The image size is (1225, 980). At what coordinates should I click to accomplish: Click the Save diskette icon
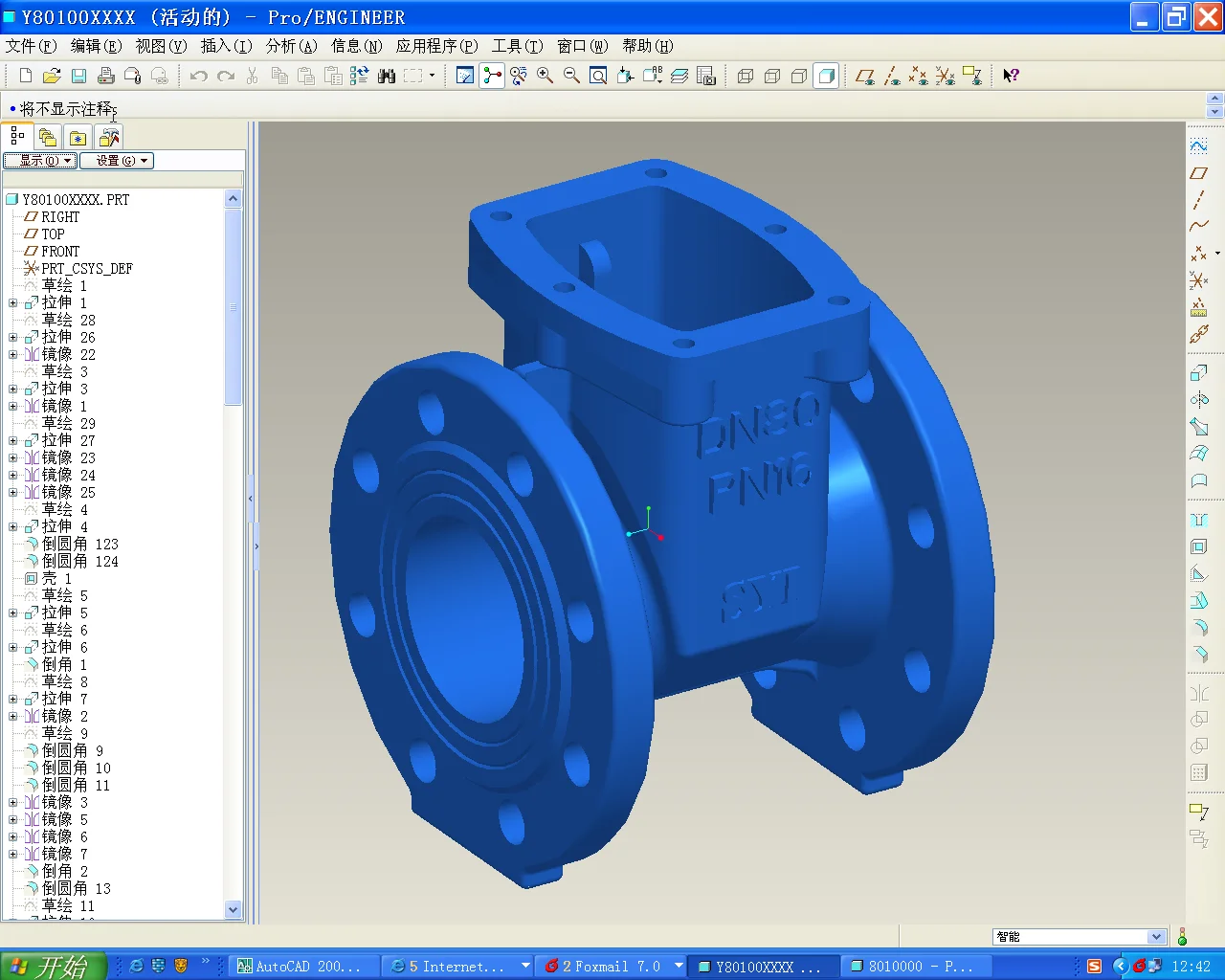78,76
